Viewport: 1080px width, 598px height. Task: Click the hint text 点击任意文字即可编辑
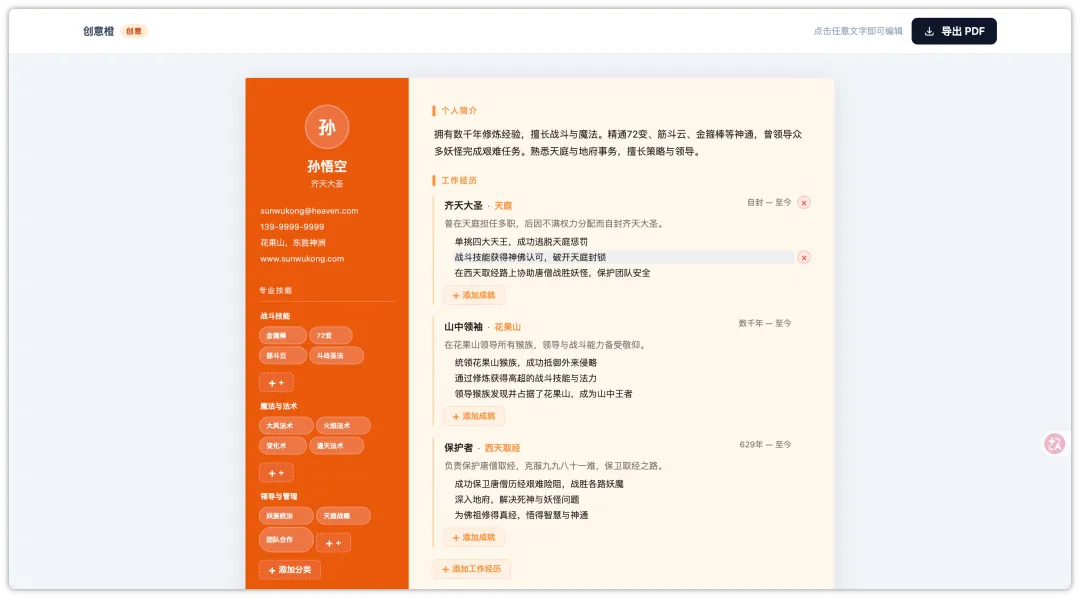858,31
